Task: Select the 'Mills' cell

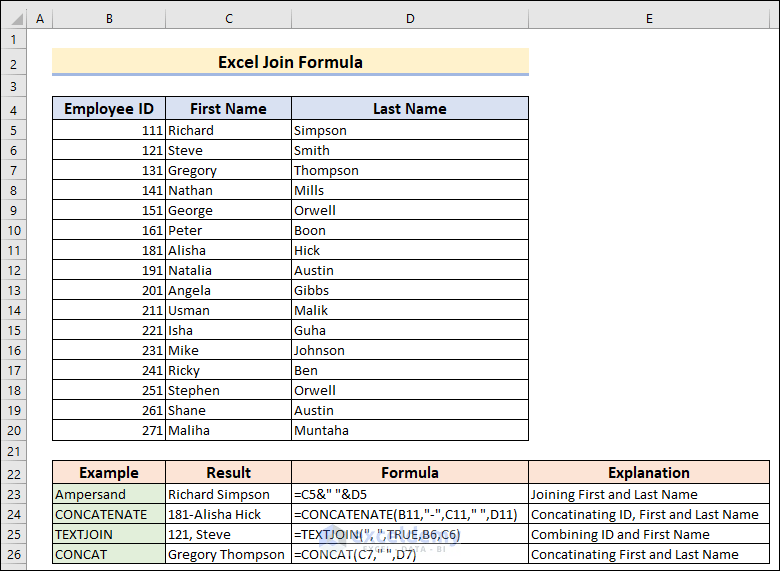Action: coord(410,190)
